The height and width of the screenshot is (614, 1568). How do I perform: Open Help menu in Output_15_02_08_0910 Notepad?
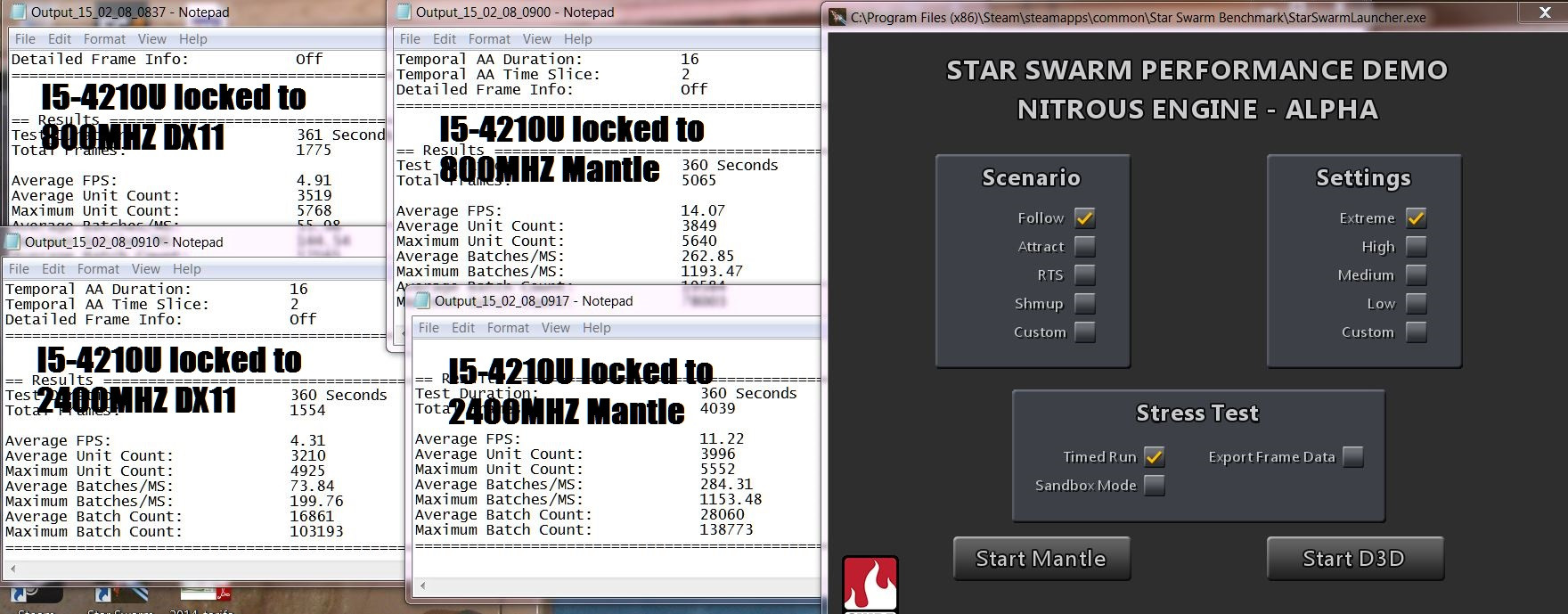[x=186, y=269]
